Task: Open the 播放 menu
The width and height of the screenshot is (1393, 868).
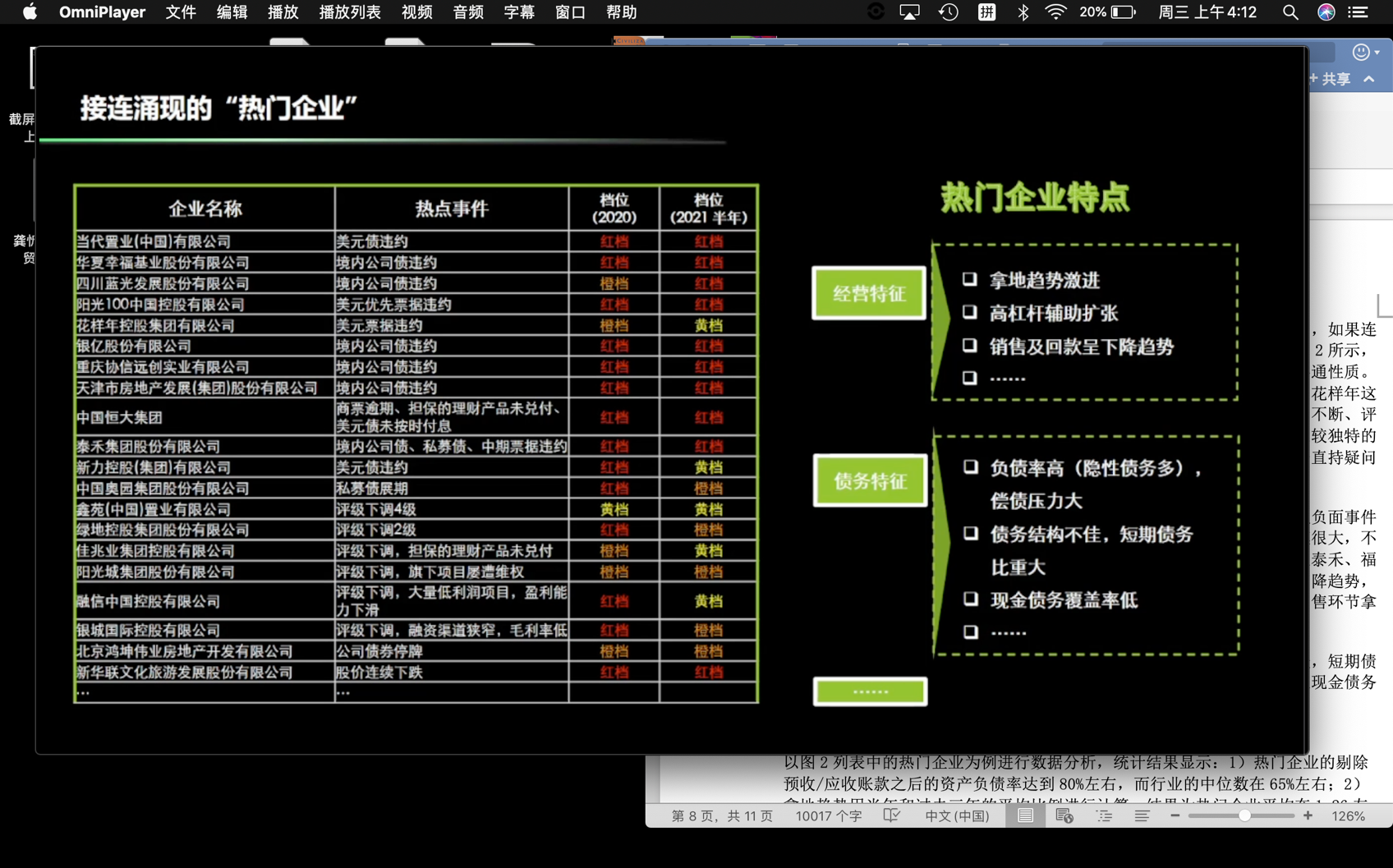Action: (283, 12)
